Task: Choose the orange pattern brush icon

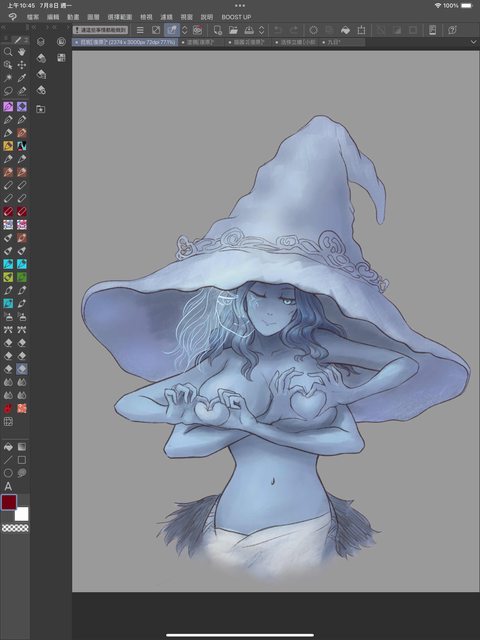Action: 22,408
